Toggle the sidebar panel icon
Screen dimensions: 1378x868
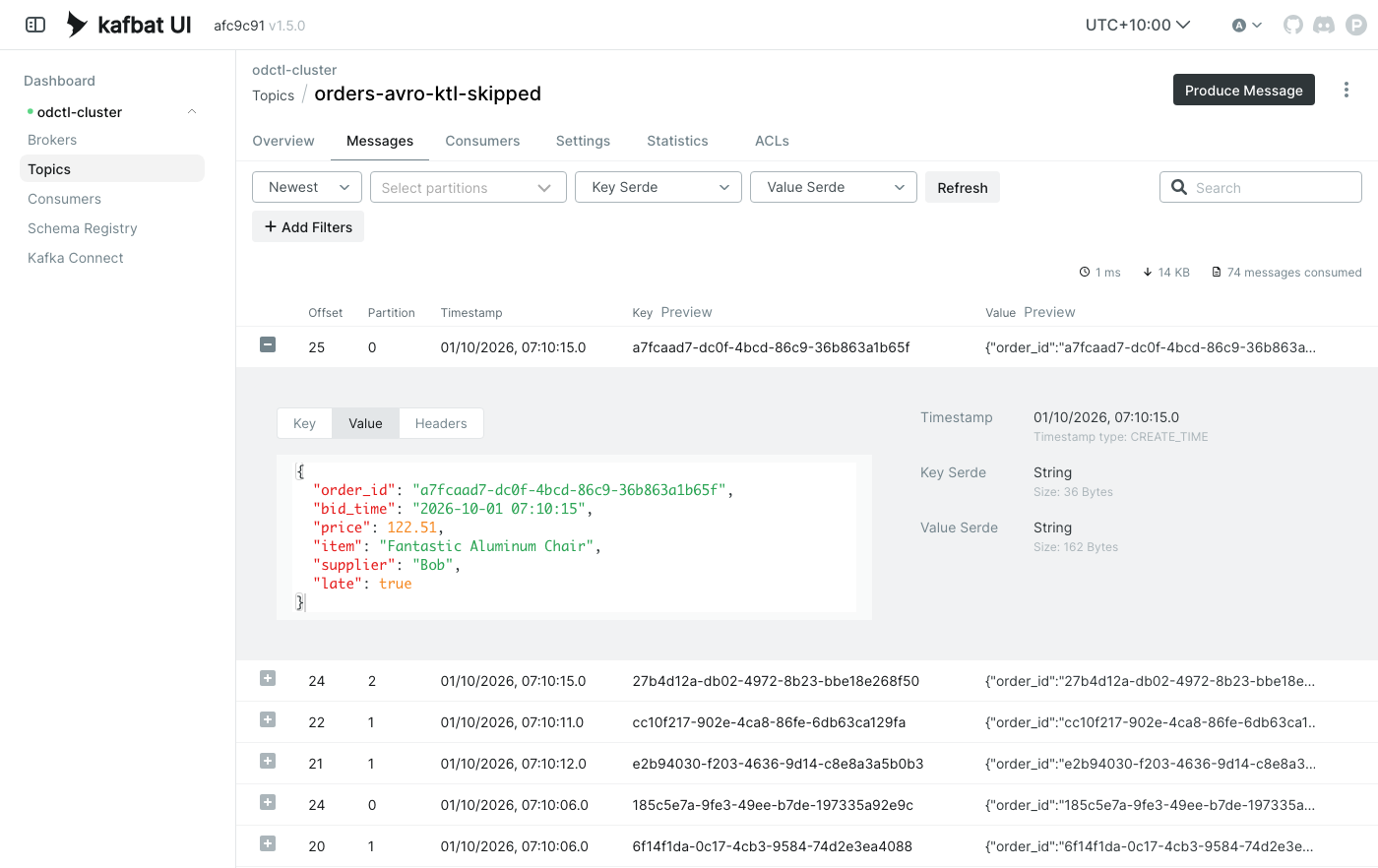(x=35, y=25)
